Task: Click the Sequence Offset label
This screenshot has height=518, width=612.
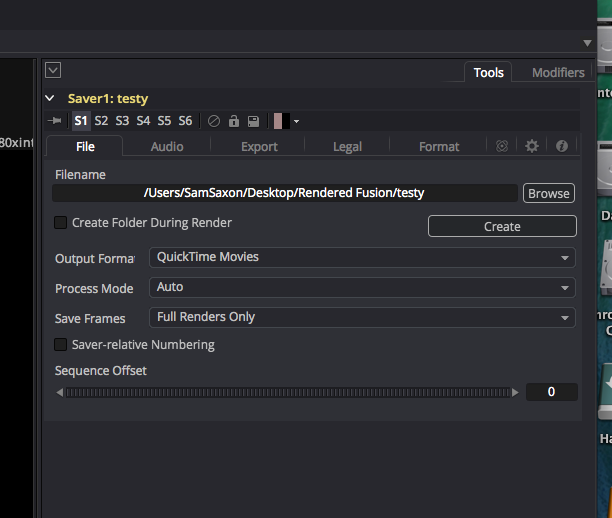Action: pyautogui.click(x=101, y=370)
